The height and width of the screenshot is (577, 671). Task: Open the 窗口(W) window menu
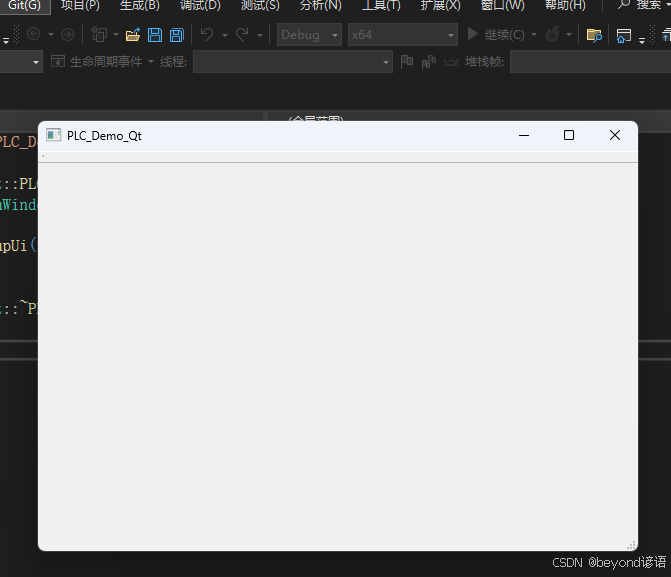[502, 5]
